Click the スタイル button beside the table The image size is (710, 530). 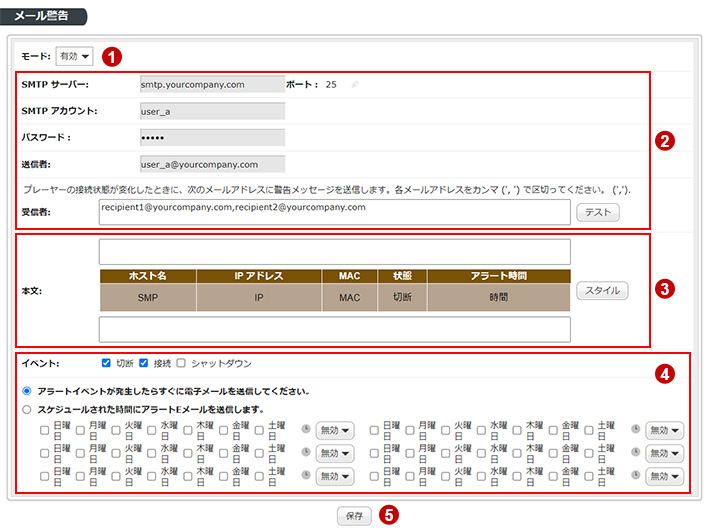(602, 291)
